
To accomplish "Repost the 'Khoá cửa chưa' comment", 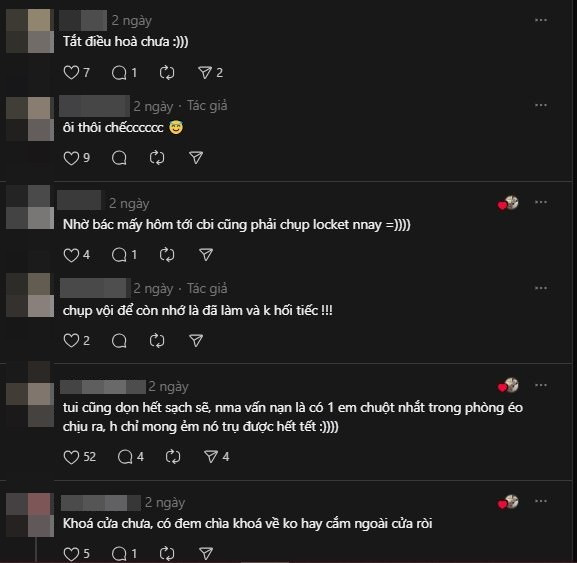I will coord(167,553).
